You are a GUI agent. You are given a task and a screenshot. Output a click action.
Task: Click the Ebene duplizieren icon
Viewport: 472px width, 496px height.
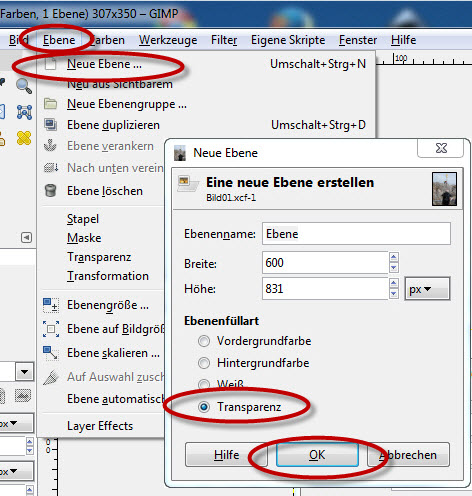[50, 125]
